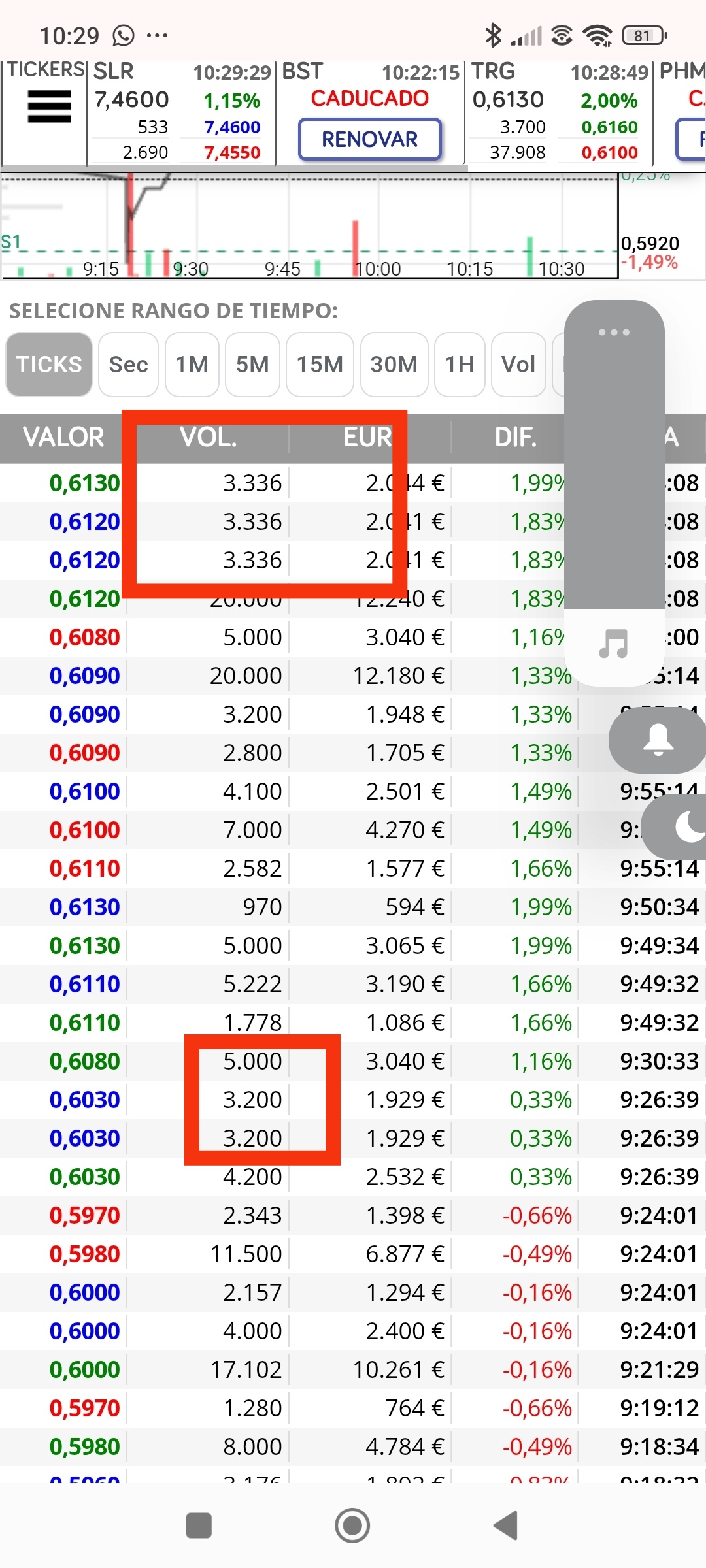Open the three-dots floating panel menu
706x1568 pixels.
click(614, 332)
